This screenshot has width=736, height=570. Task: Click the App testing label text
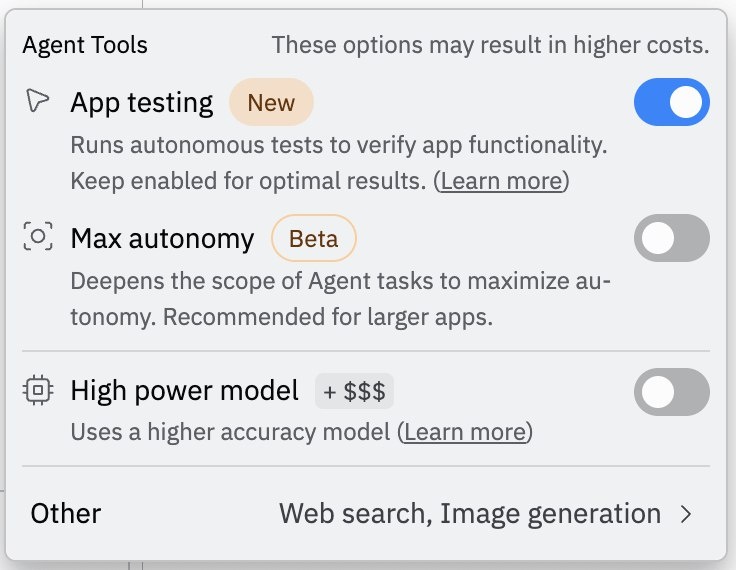(141, 102)
